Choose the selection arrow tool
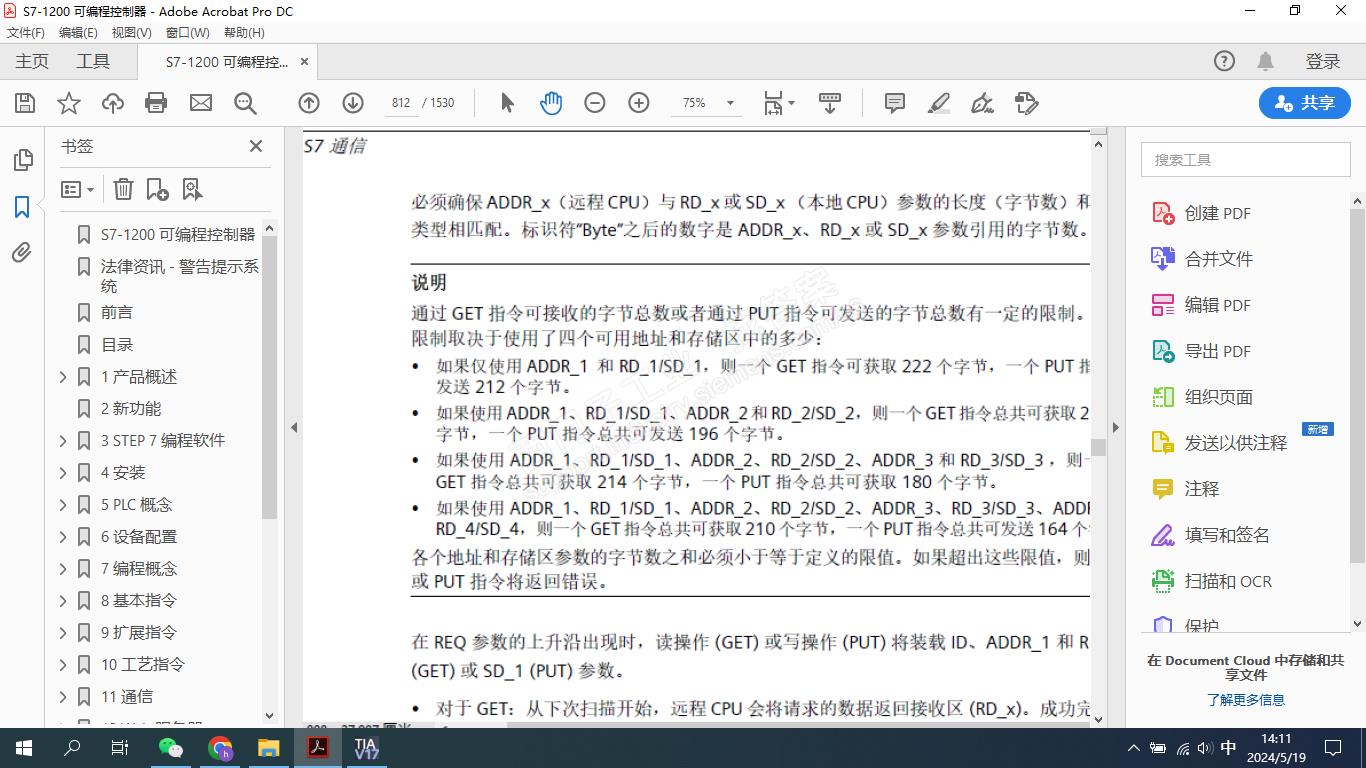 [507, 103]
